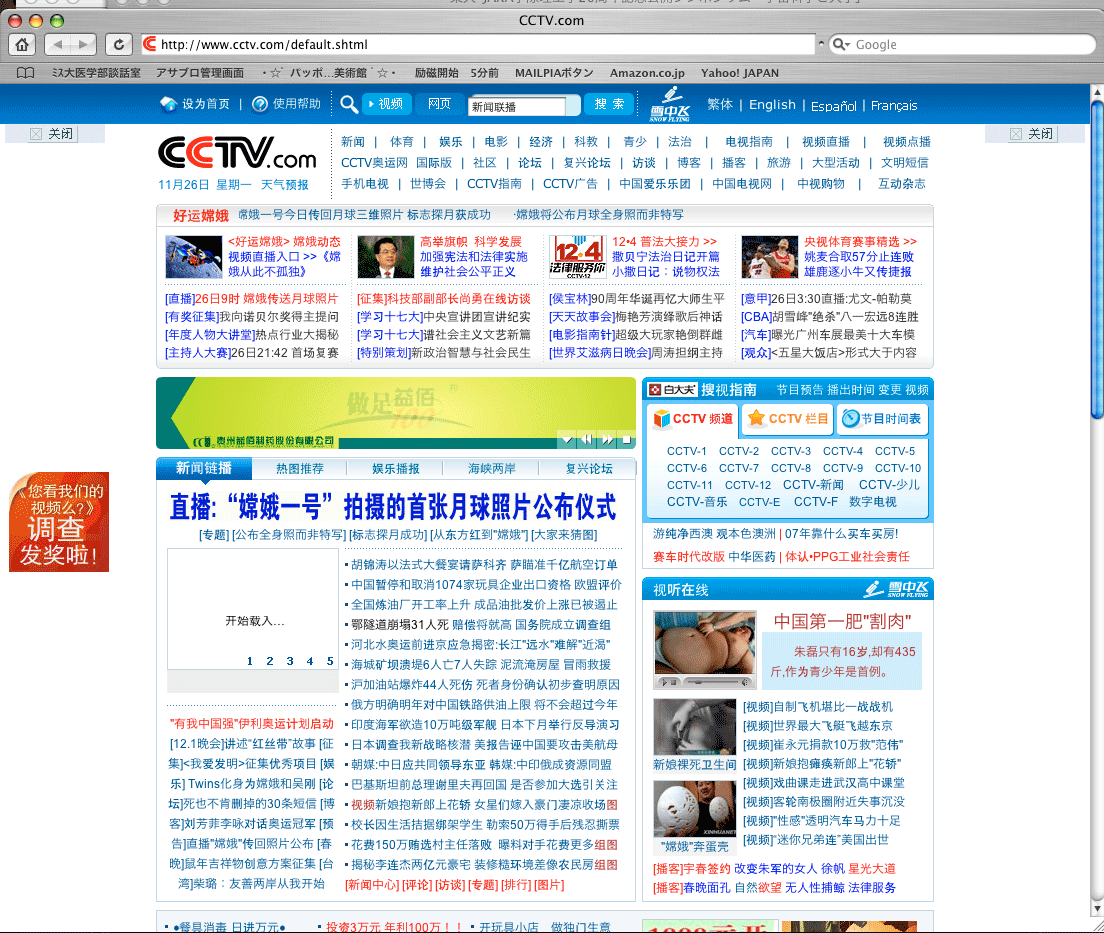Click the fast-forward icon on the ad banner
The height and width of the screenshot is (933, 1104).
point(607,439)
